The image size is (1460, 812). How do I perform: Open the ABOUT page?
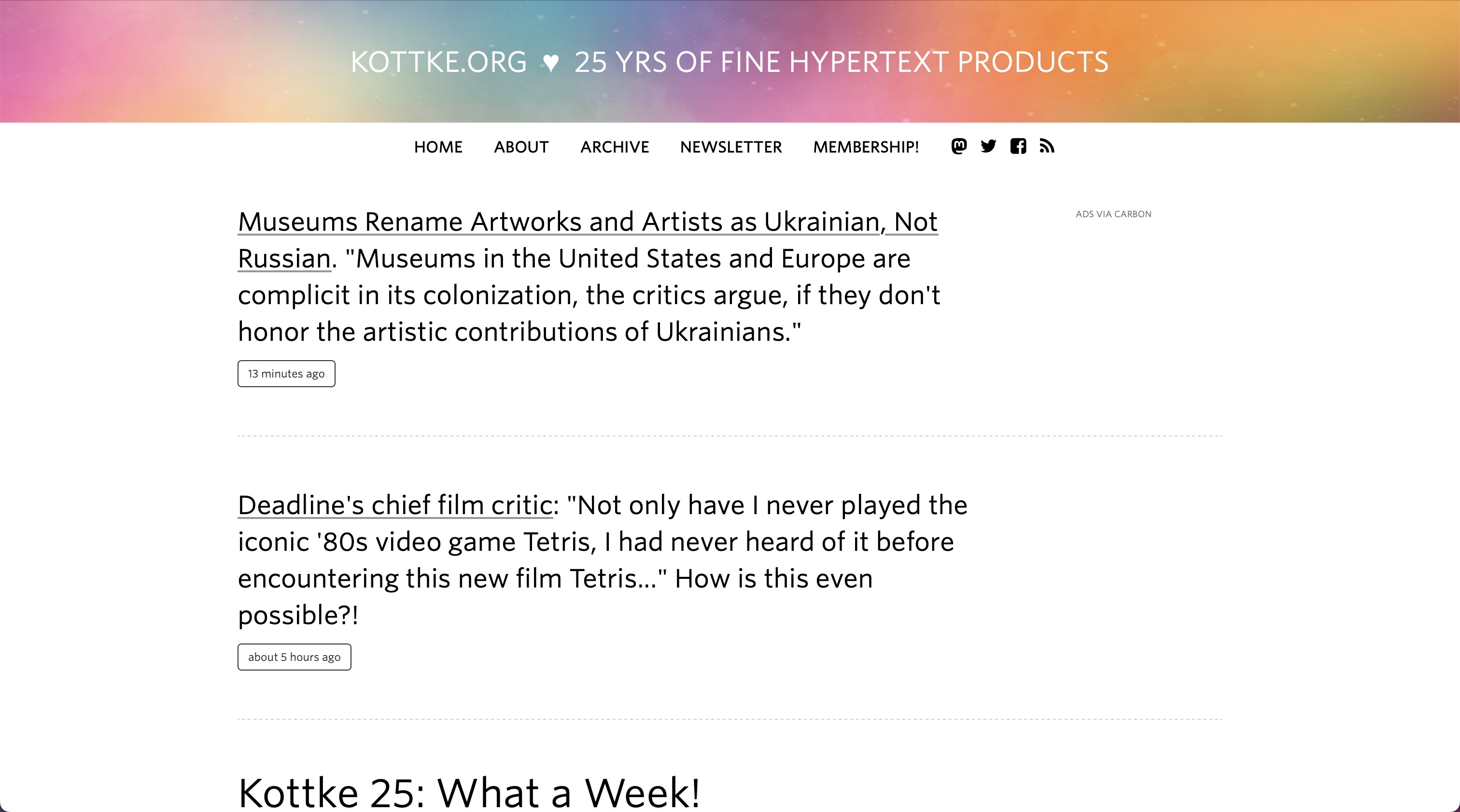pos(521,147)
